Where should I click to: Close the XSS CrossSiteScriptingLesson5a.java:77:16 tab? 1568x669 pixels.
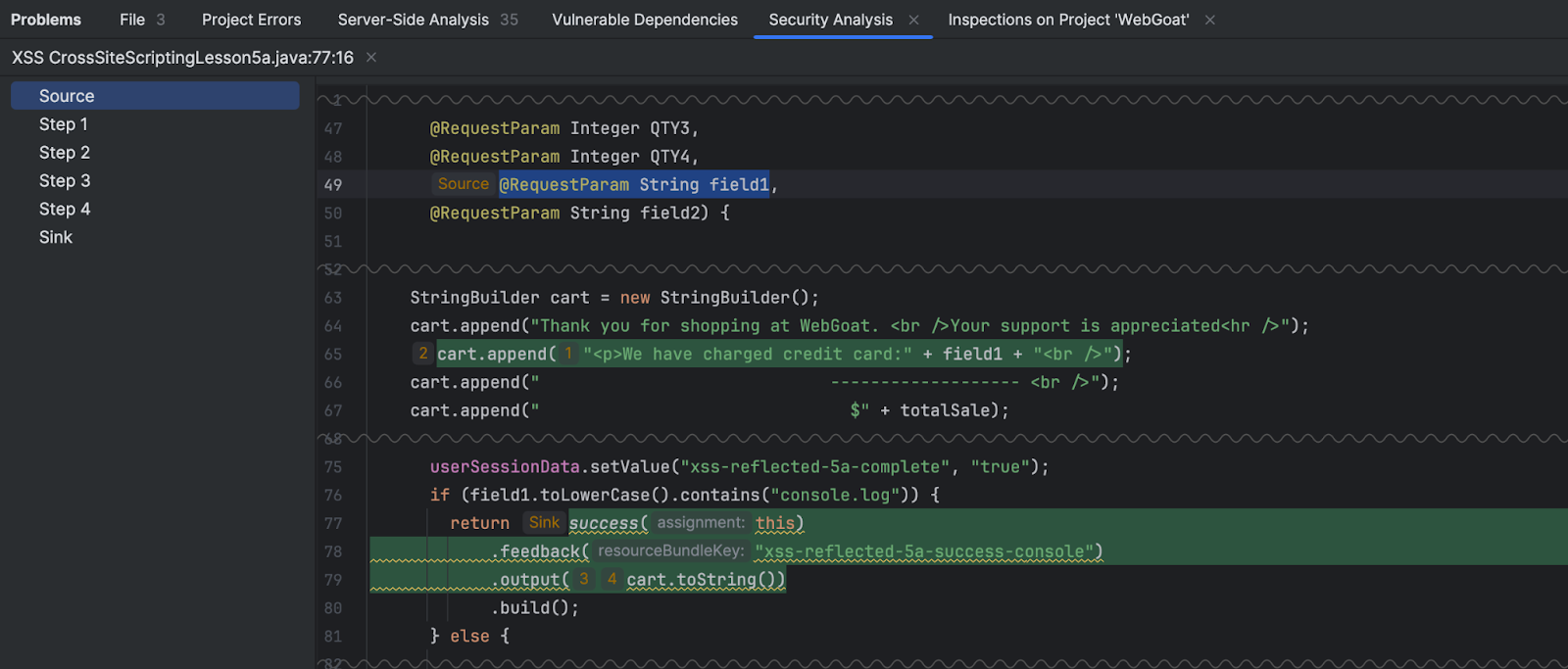tap(371, 58)
